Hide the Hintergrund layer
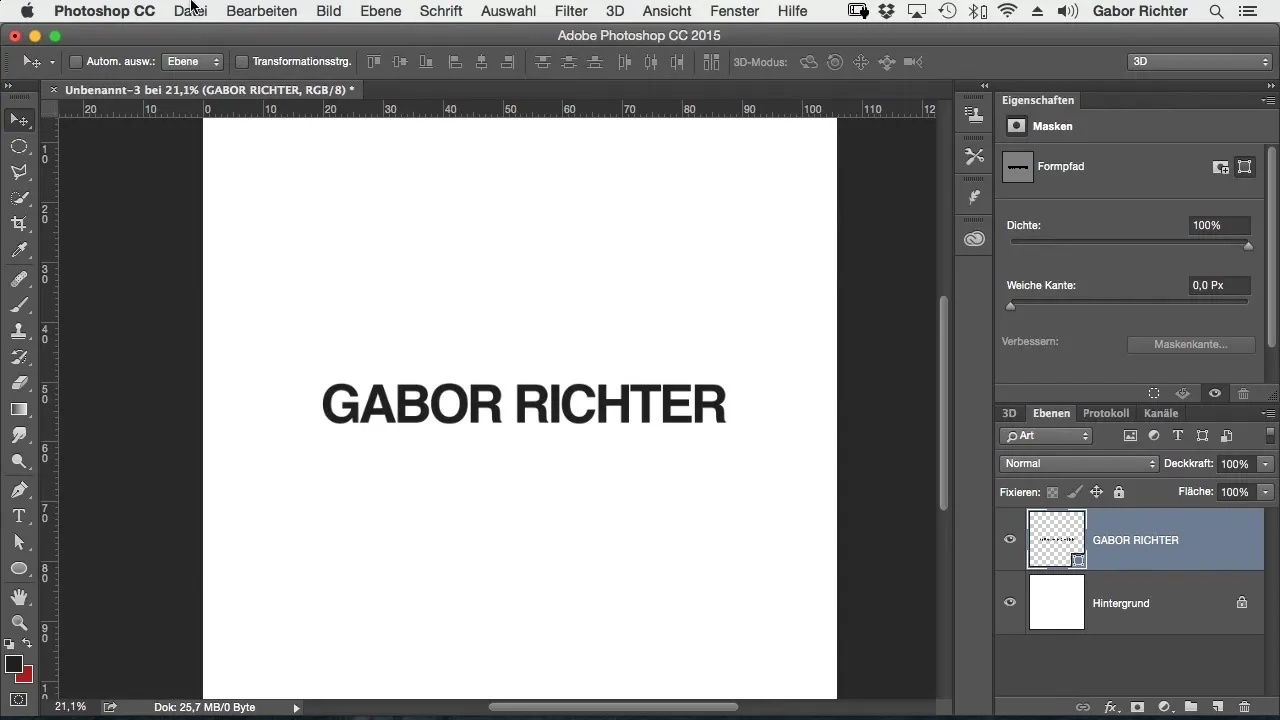This screenshot has width=1280, height=720. pyautogui.click(x=1010, y=603)
